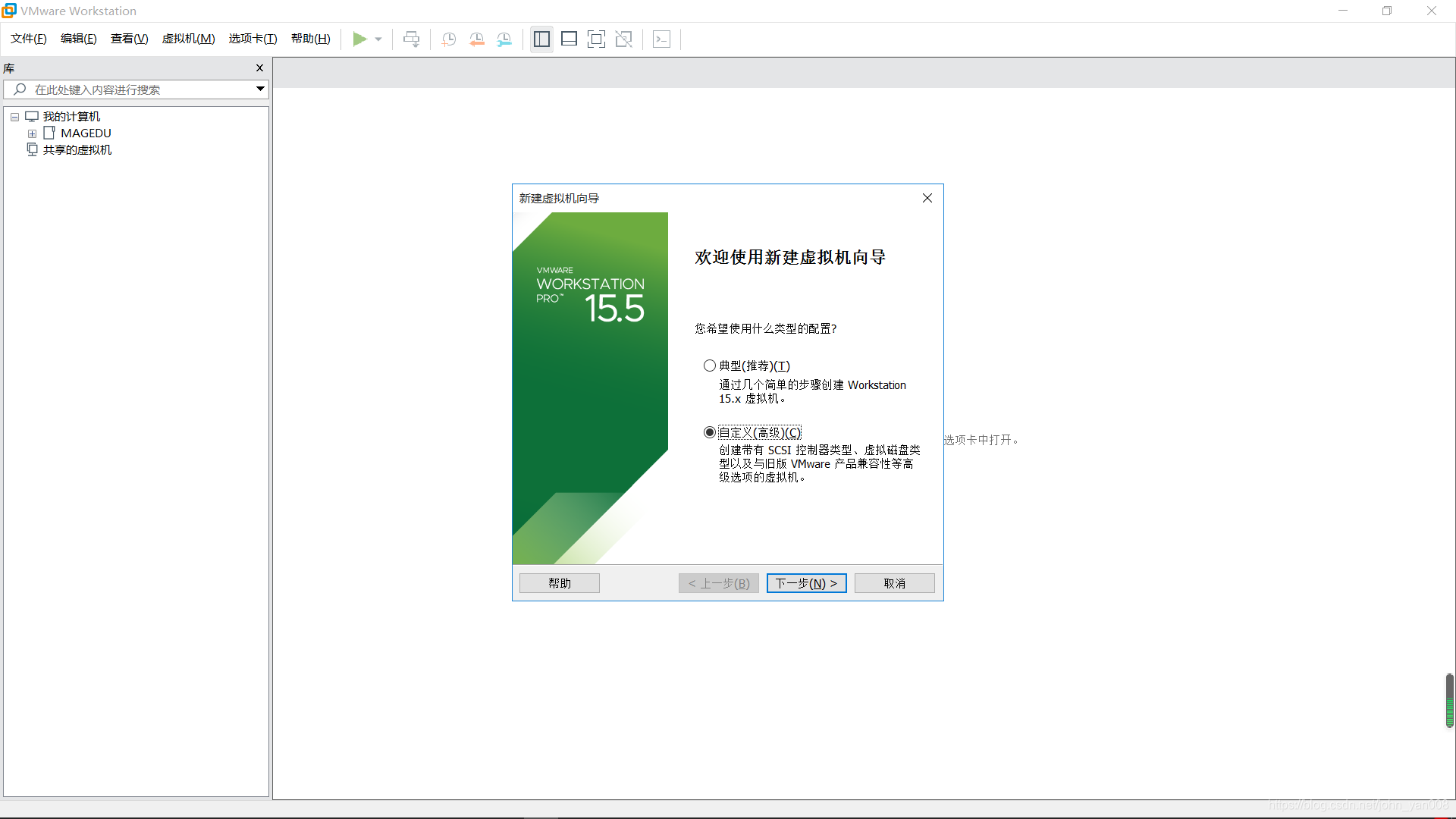This screenshot has height=819, width=1456.
Task: Expand MAGEDU tree folder
Action: (33, 133)
